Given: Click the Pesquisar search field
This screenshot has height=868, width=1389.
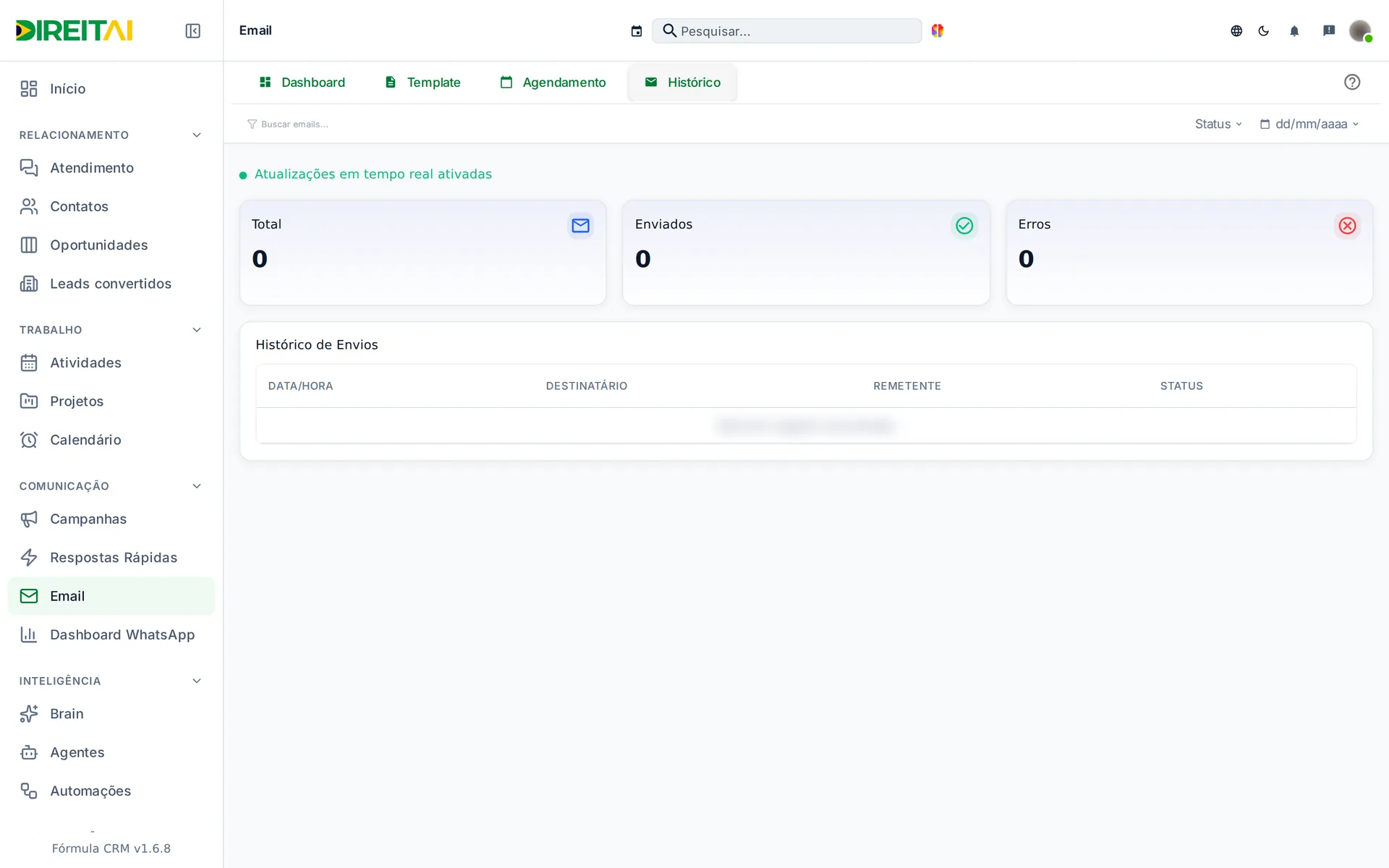Looking at the screenshot, I should [x=787, y=31].
